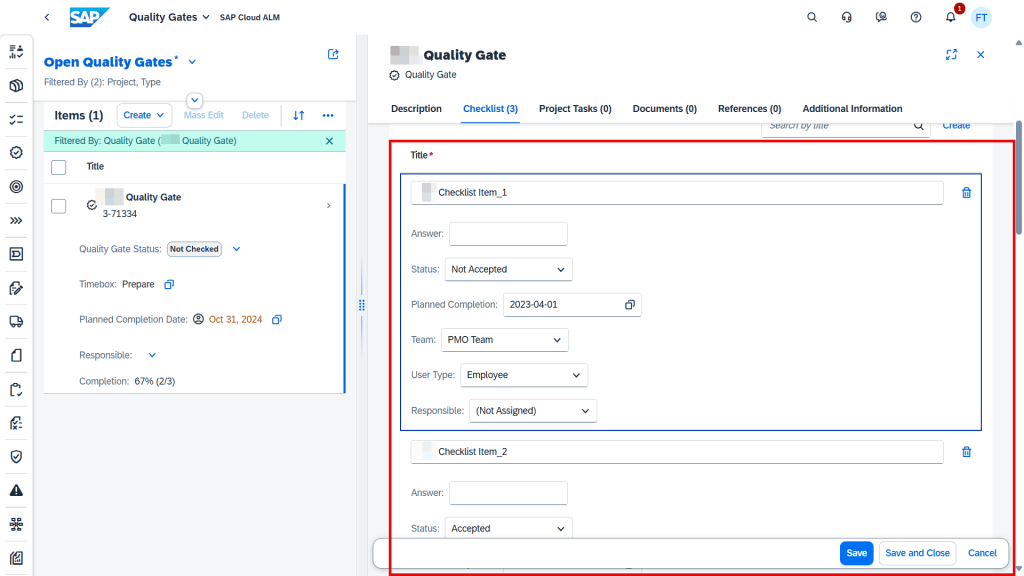Open the shield checkmark item in the left sidebar
This screenshot has height=576, width=1024.
[16, 456]
